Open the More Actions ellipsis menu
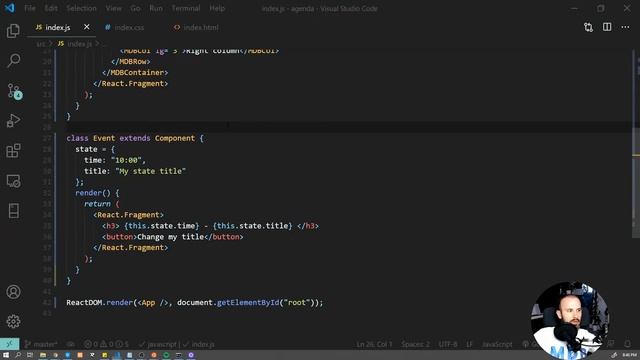Screen dimensions: 640x360 (625, 27)
